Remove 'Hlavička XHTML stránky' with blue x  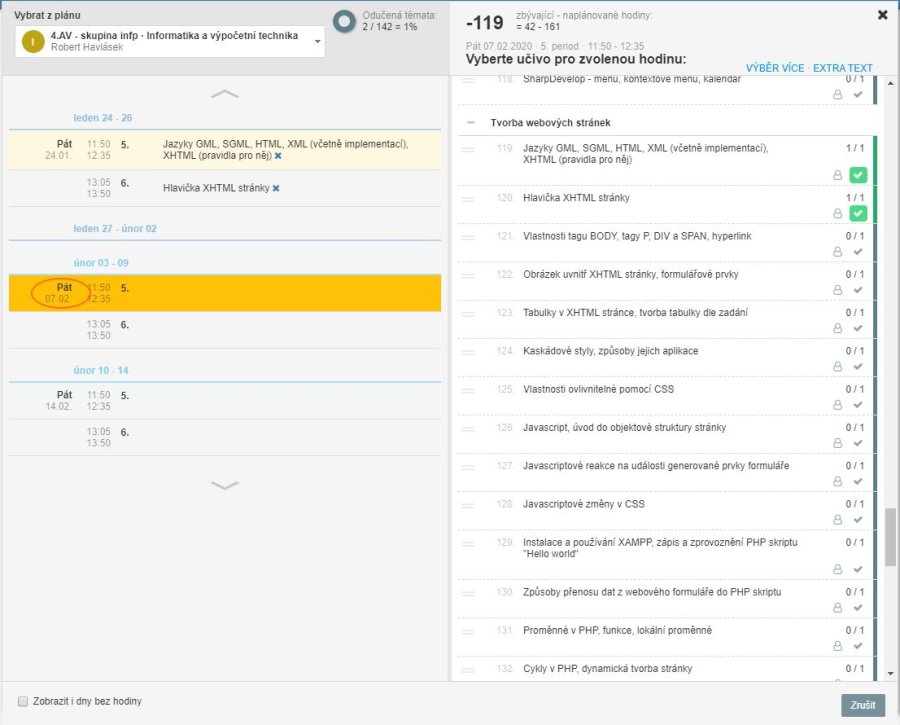pos(276,188)
